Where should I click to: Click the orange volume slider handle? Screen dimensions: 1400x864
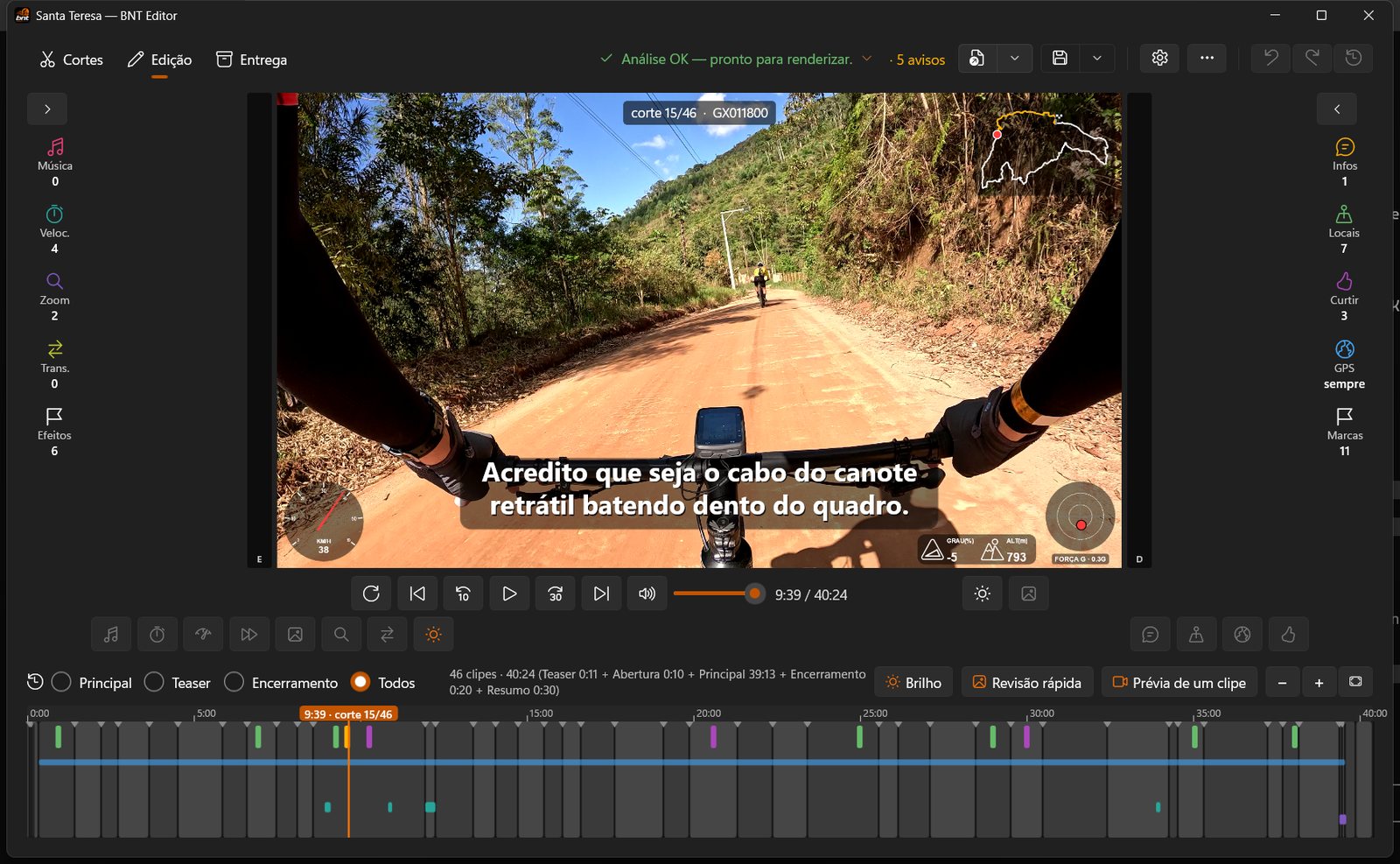point(754,594)
